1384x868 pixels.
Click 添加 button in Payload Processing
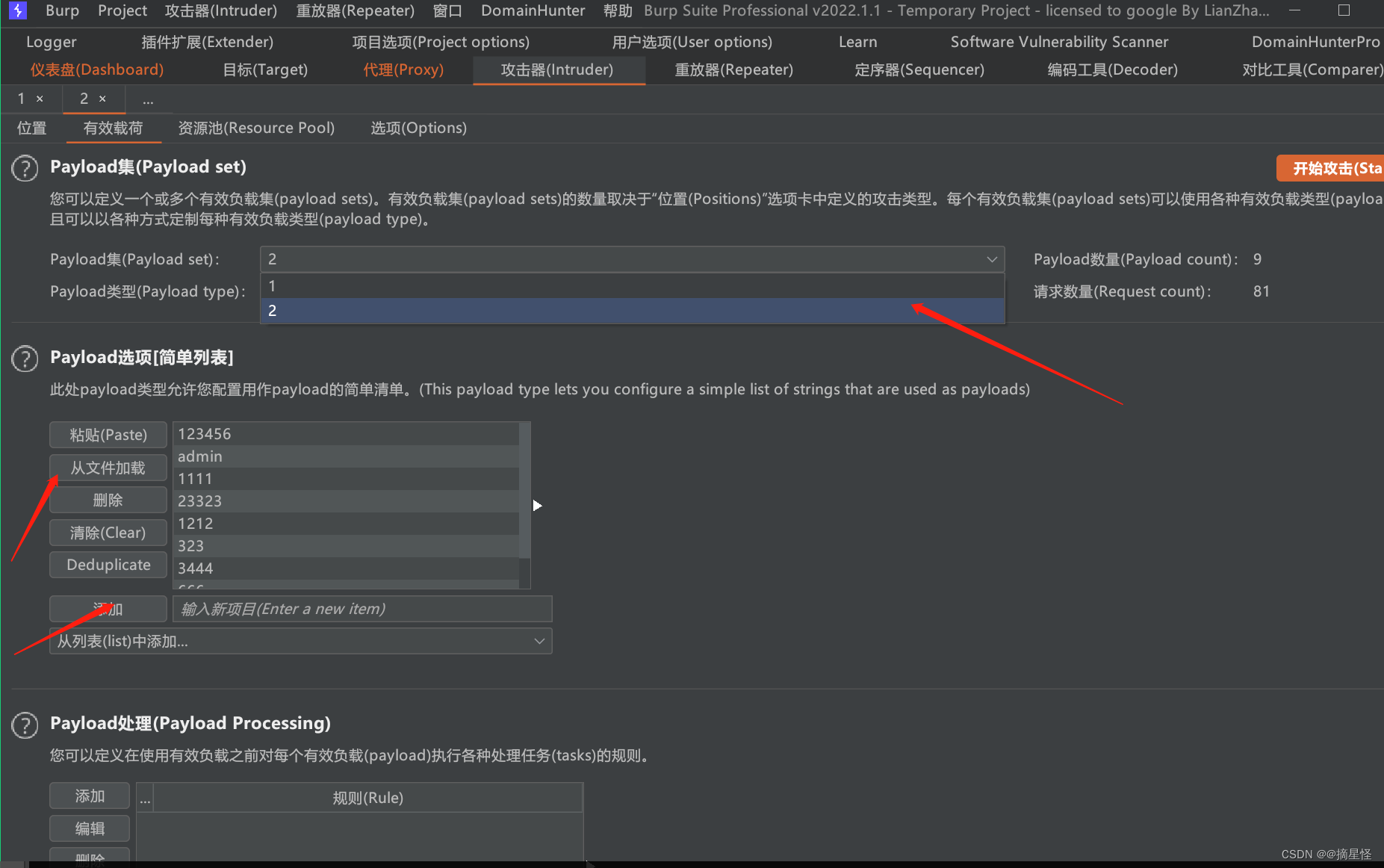tap(90, 796)
